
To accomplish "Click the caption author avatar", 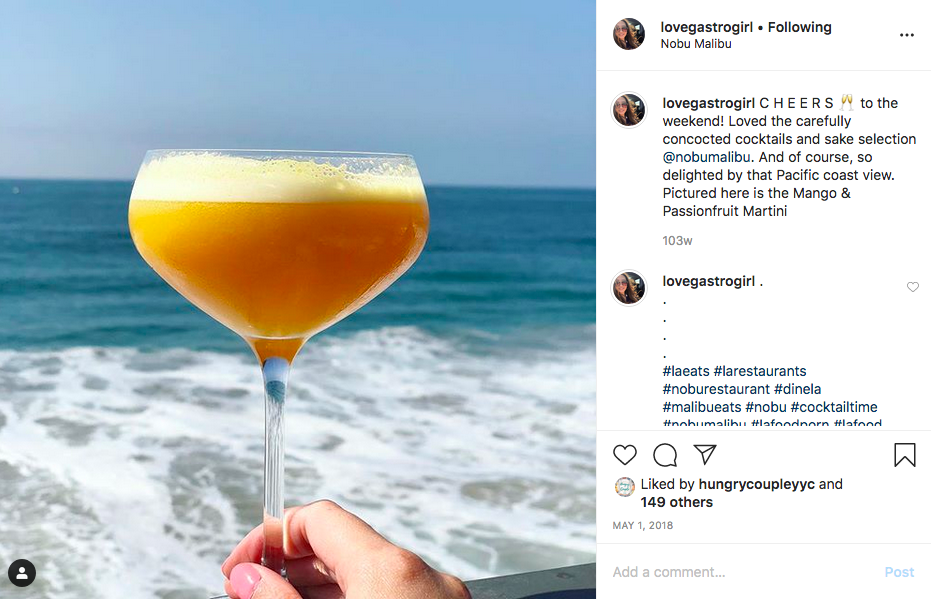I will point(629,110).
